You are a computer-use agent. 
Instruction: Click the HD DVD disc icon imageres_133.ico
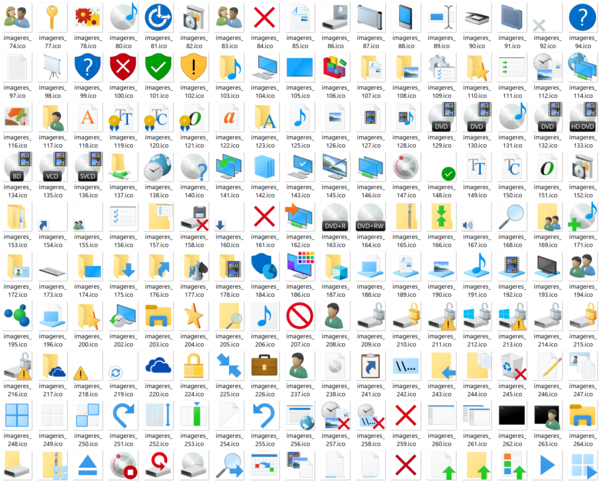tap(582, 117)
